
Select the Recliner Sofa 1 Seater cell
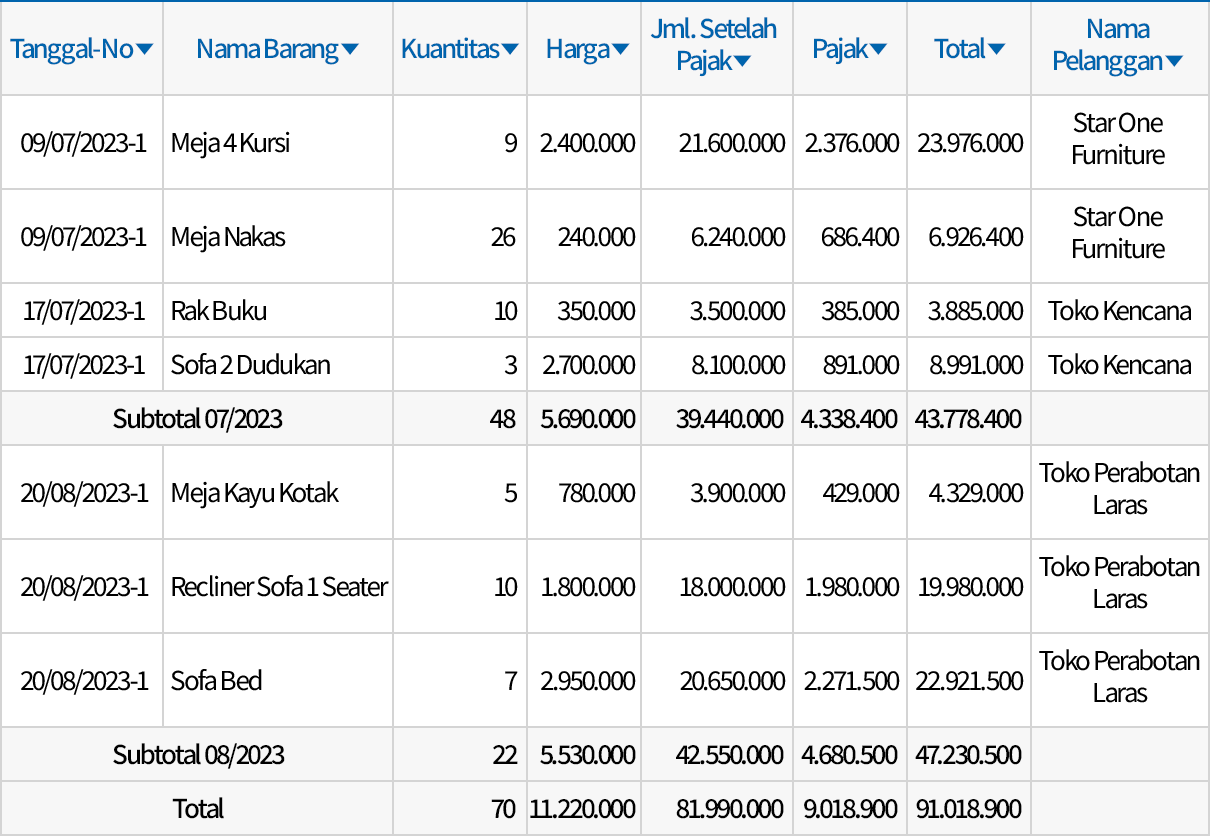[278, 587]
